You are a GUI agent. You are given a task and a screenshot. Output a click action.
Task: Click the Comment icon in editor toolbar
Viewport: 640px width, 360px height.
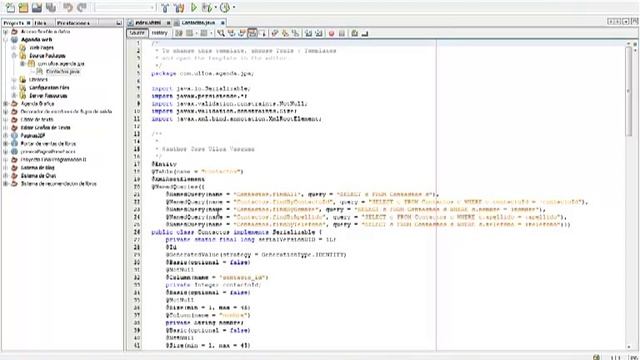click(354, 33)
